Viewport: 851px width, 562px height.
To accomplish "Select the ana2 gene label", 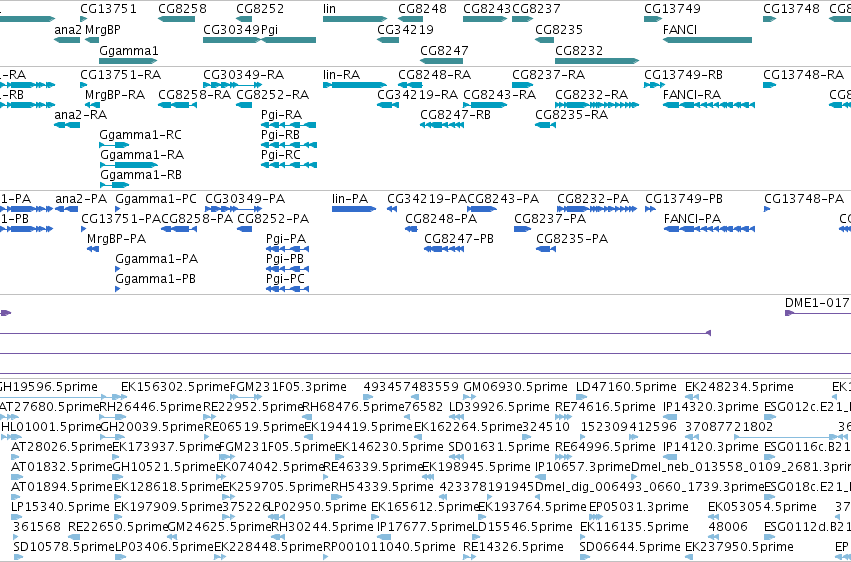I will click(67, 29).
